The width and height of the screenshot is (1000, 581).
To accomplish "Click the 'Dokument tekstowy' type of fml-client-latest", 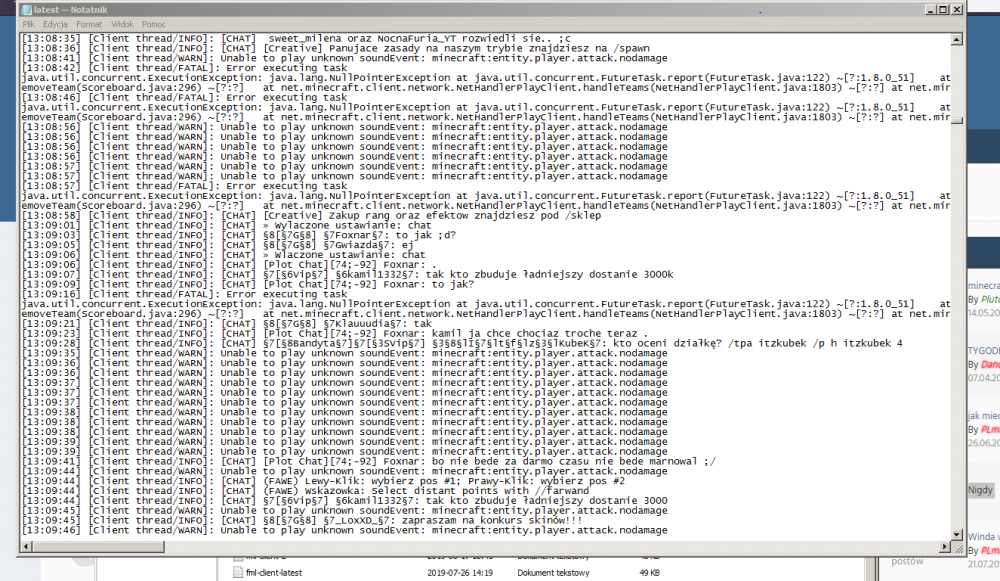I will point(553,573).
